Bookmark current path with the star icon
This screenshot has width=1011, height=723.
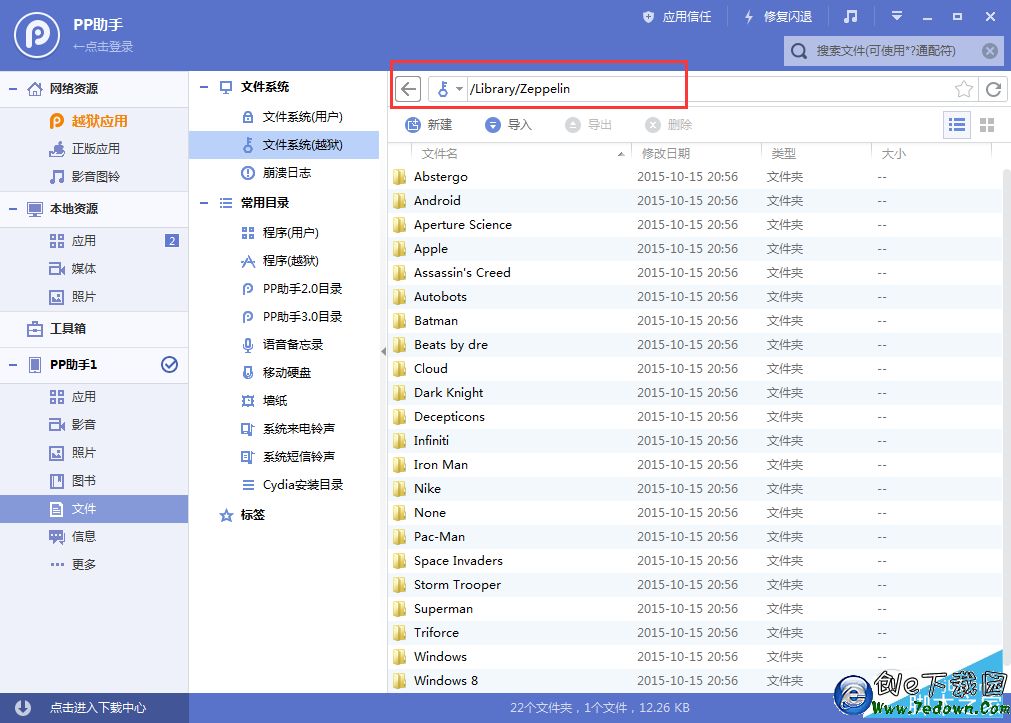click(x=963, y=89)
